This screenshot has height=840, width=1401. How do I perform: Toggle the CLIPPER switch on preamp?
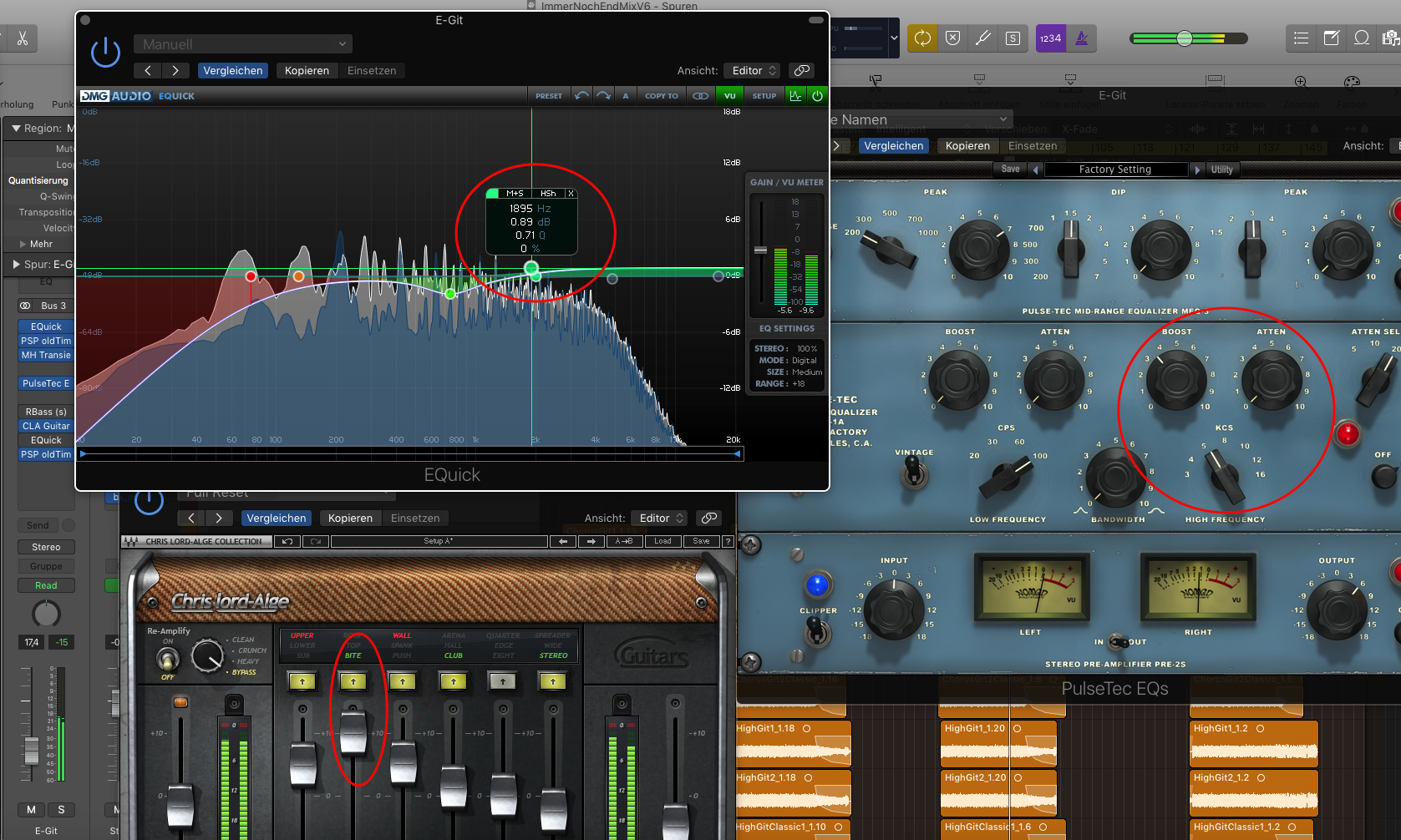[x=817, y=633]
